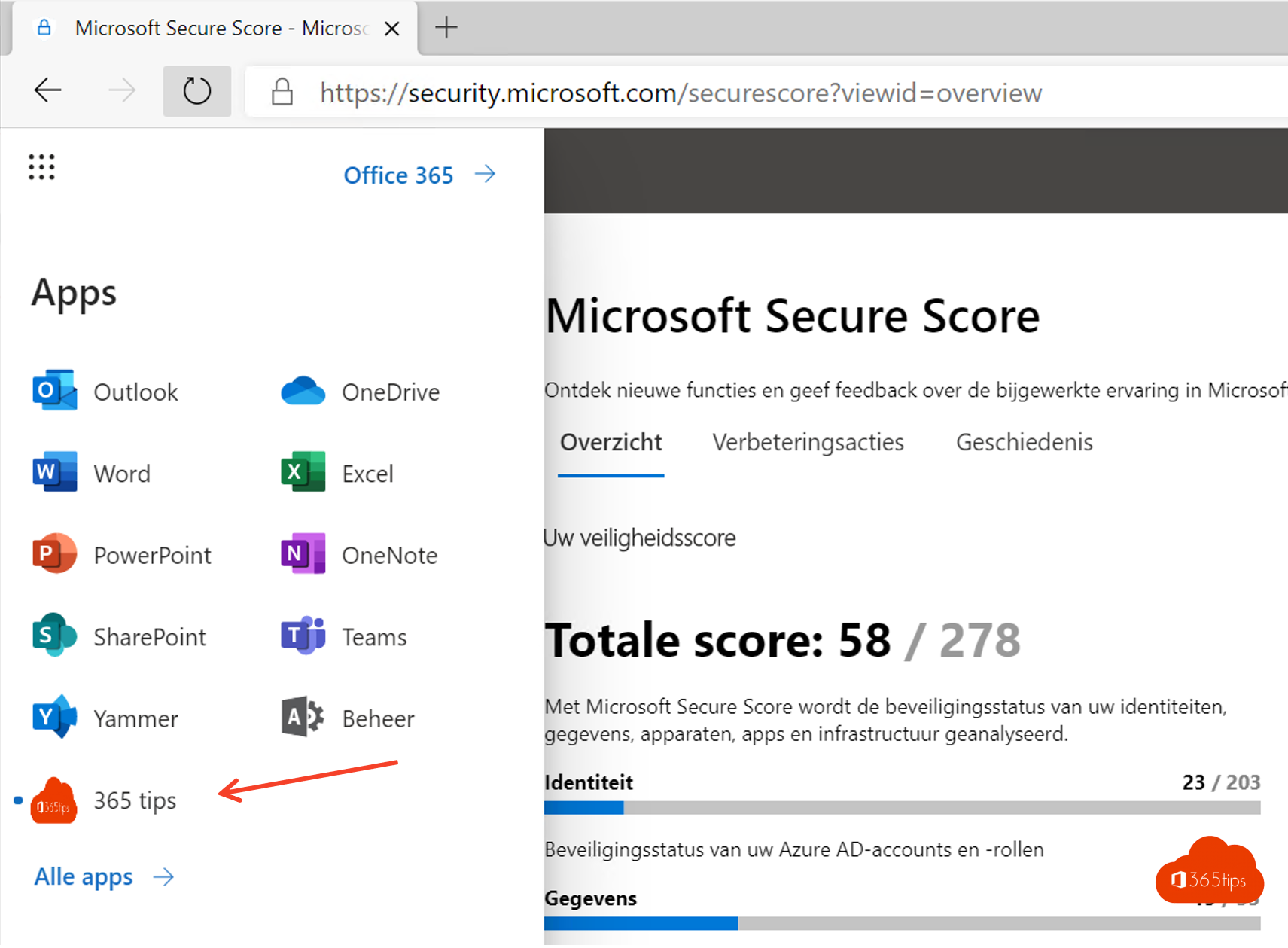Switch to the Verbeteringsacties tab
This screenshot has height=948, width=1288.
pos(808,442)
